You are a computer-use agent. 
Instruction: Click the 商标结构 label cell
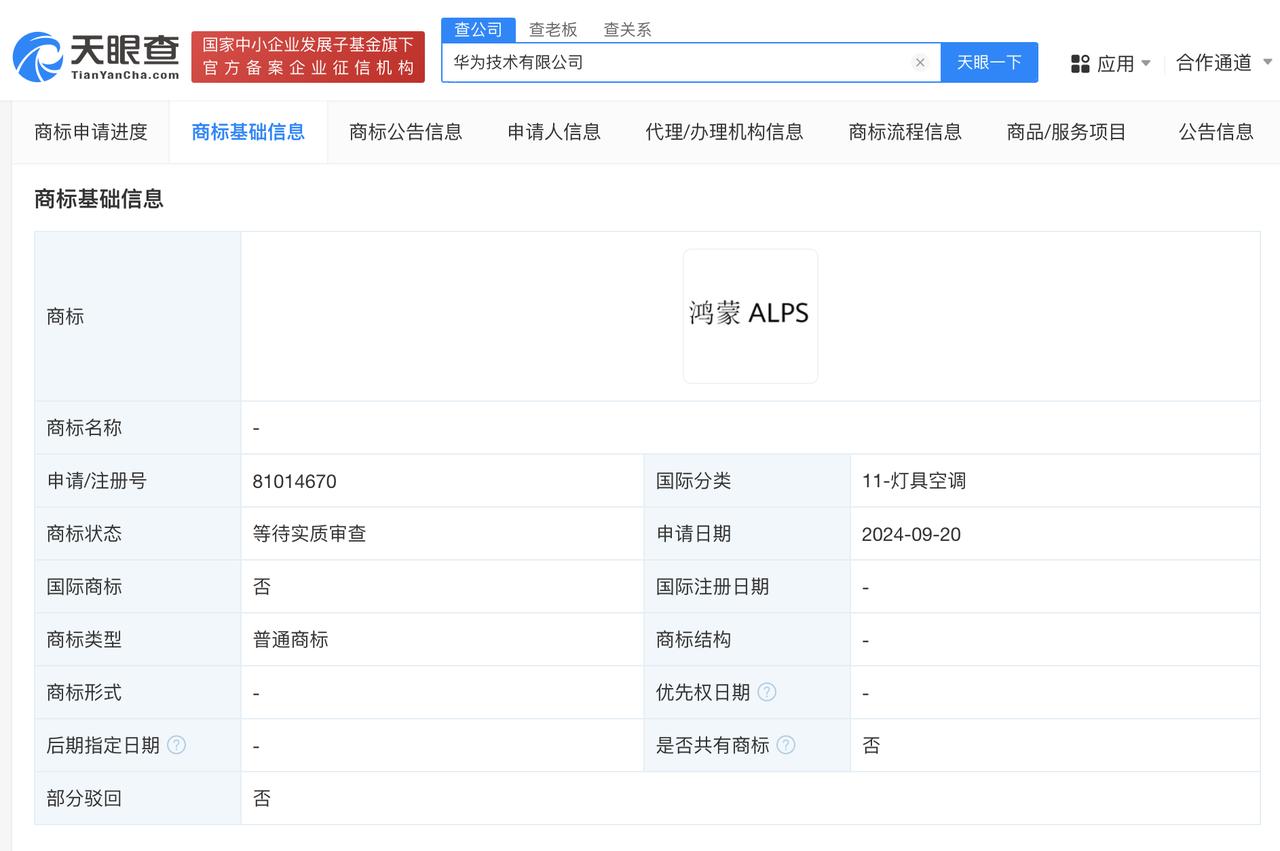[x=747, y=640]
